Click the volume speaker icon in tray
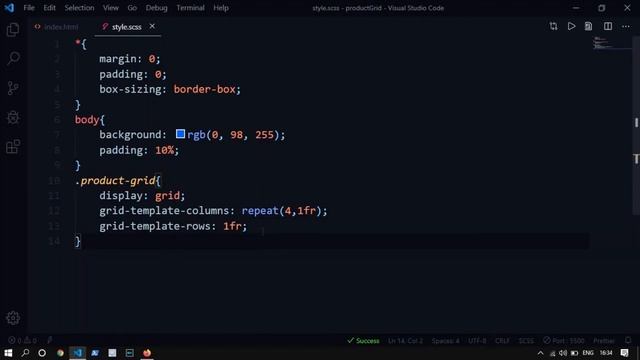 (x=563, y=353)
